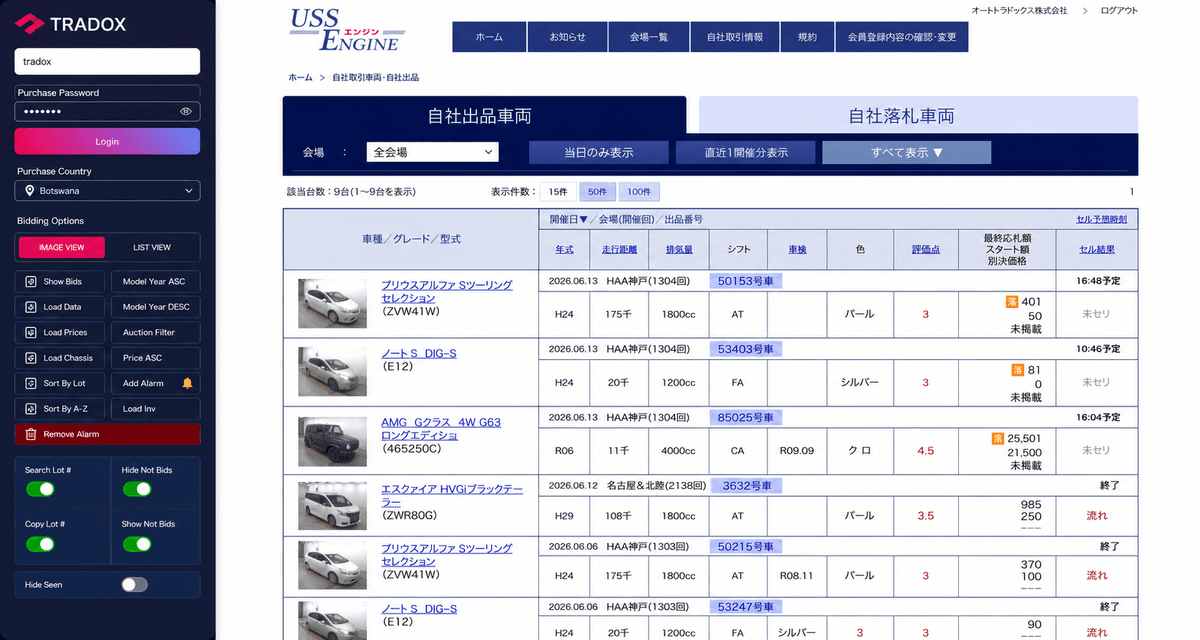Show 100件 per page

(638, 191)
